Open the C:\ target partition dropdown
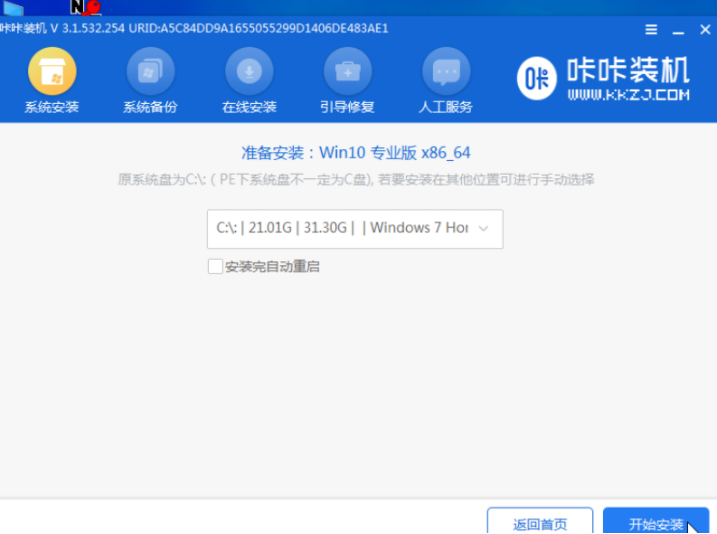 click(342, 228)
